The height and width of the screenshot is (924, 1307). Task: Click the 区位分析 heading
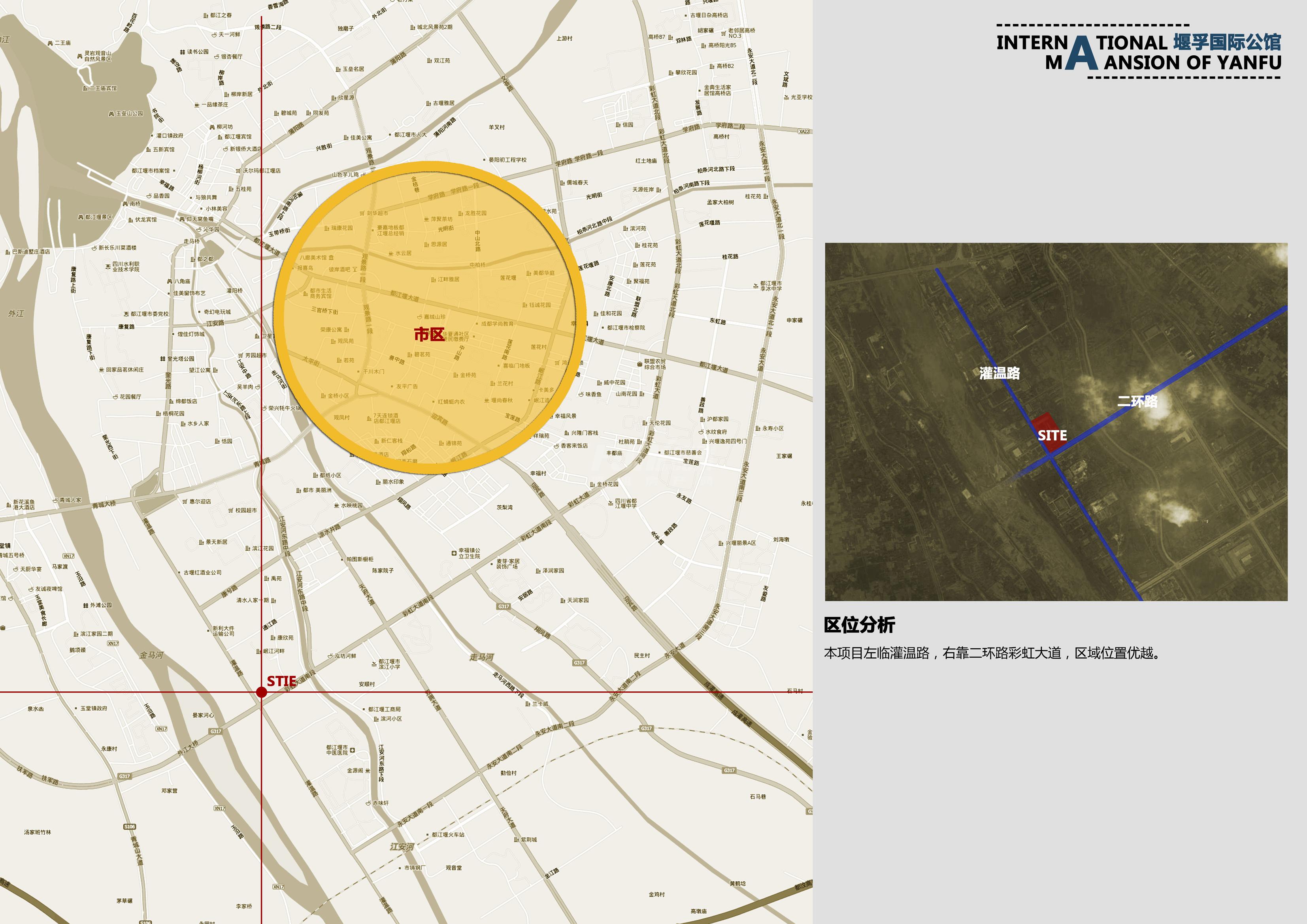pos(859,625)
